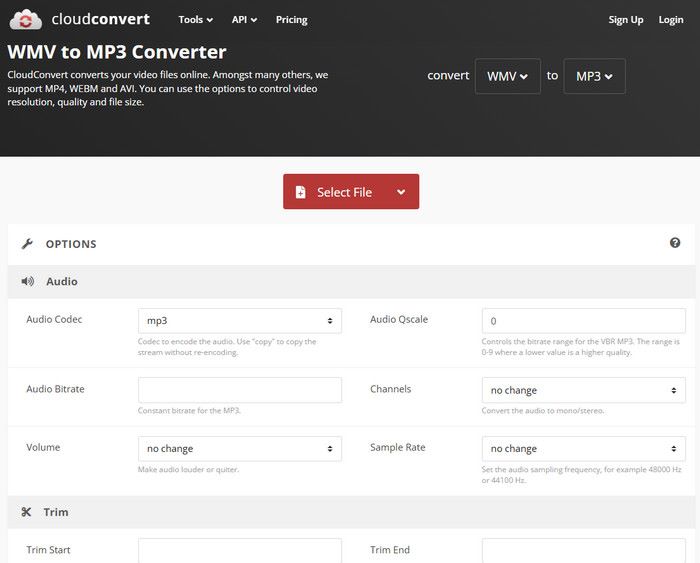Open the MP3 target format dropdown
This screenshot has width=700, height=563.
coord(594,76)
